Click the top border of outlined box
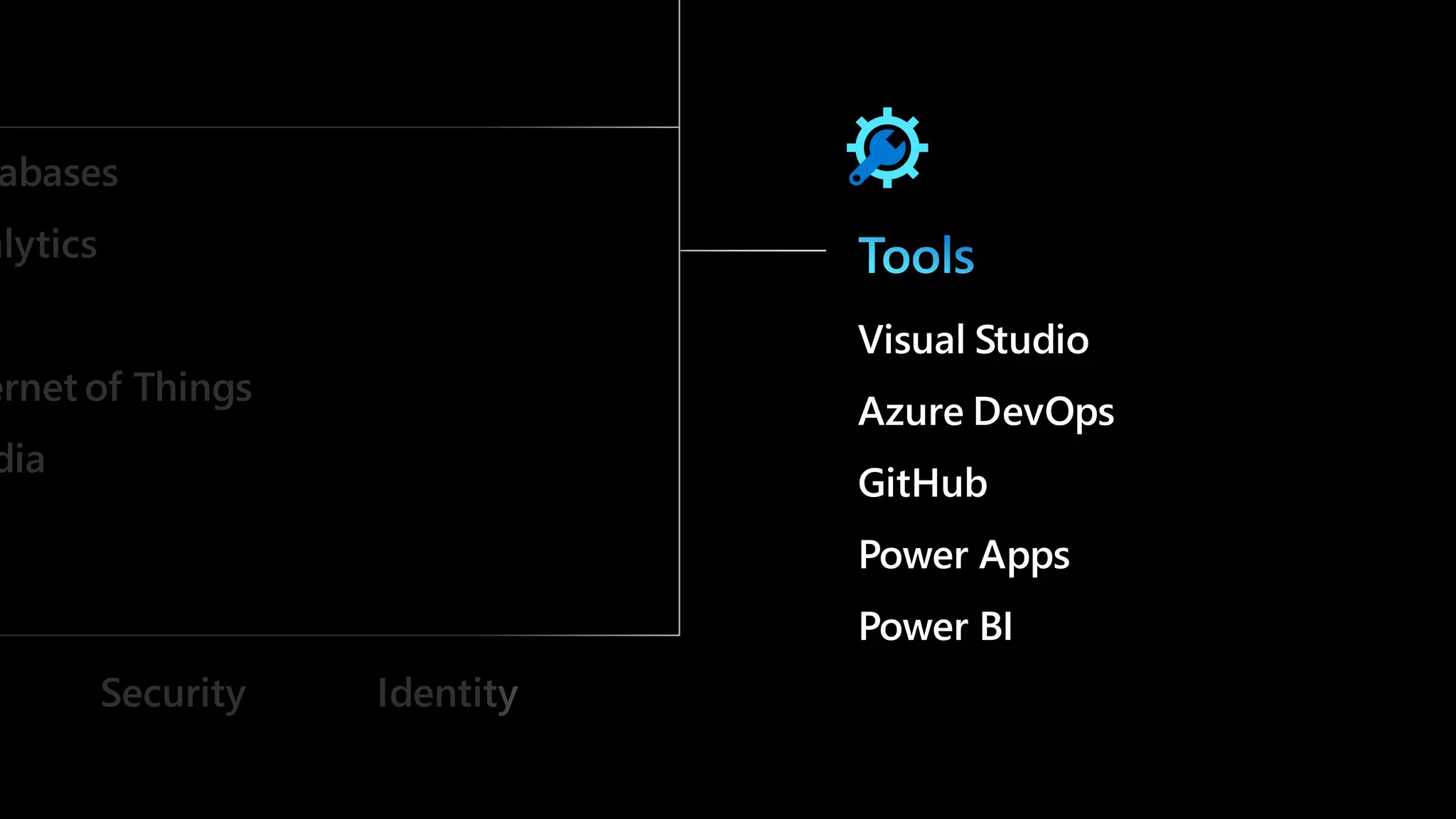The image size is (1456, 819). (x=341, y=127)
